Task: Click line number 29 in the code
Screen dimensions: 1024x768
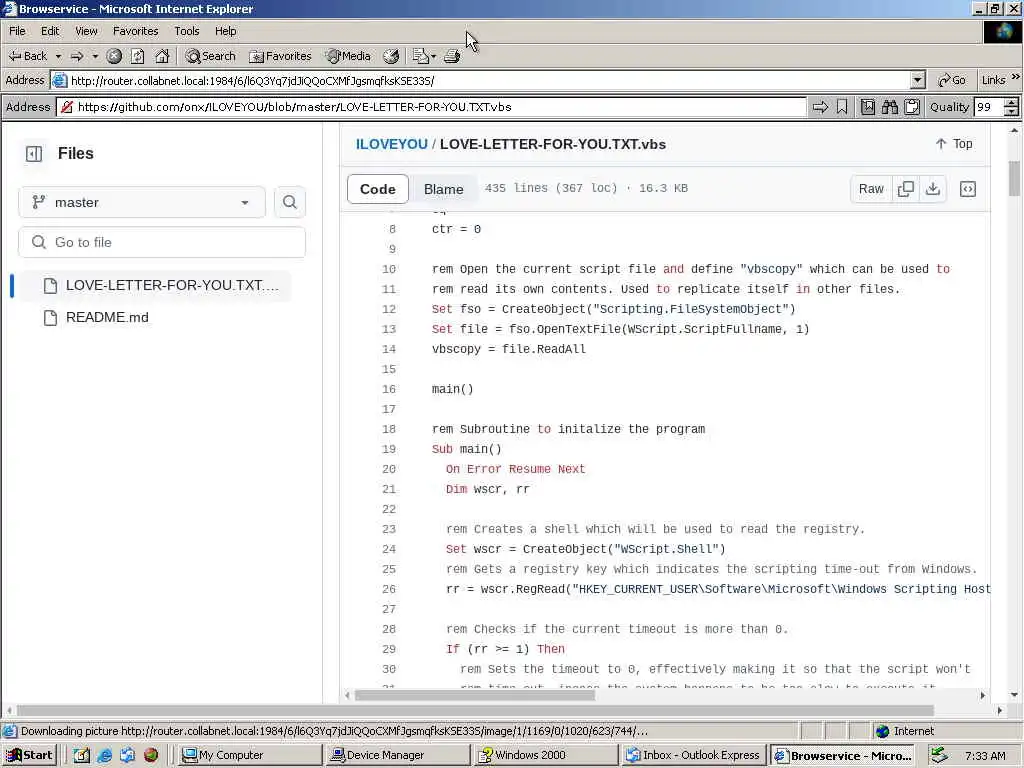Action: coord(389,649)
